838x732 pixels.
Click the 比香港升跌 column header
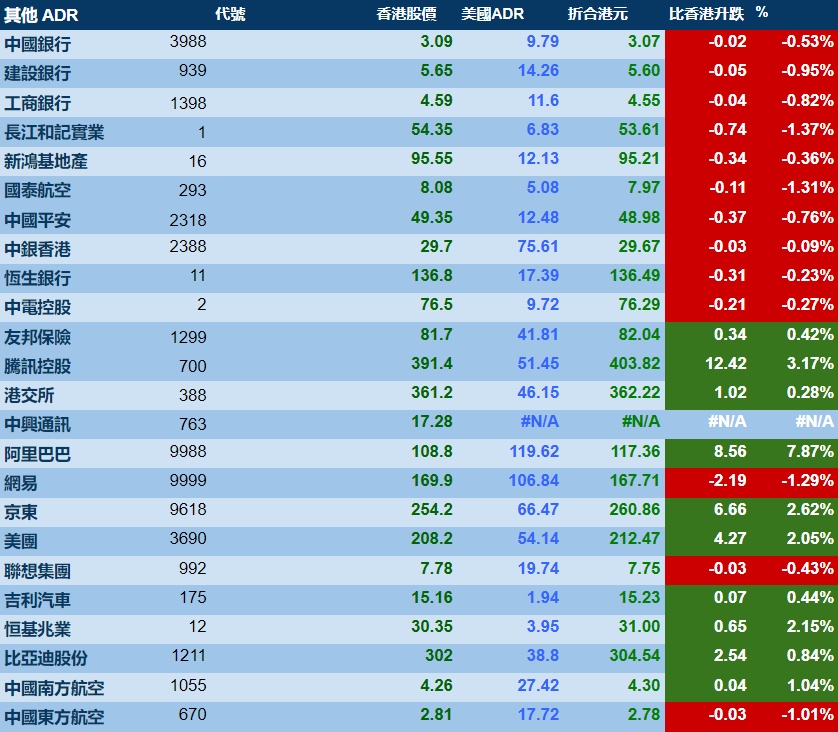(x=706, y=14)
